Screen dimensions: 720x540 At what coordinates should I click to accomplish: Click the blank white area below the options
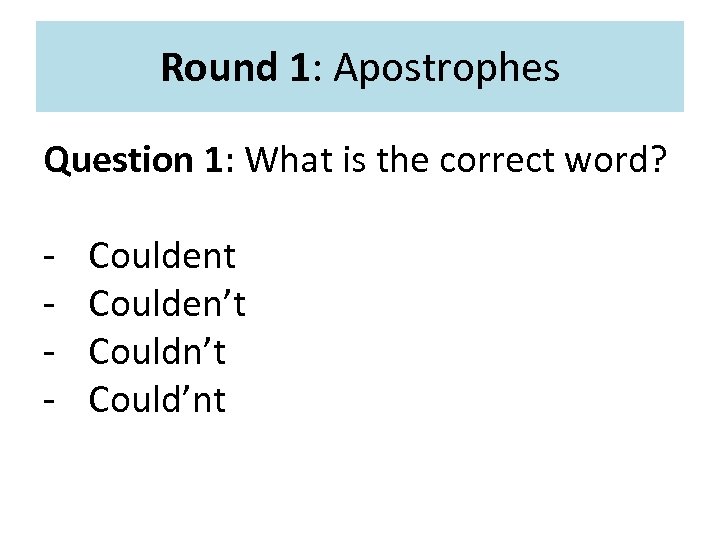[360, 475]
